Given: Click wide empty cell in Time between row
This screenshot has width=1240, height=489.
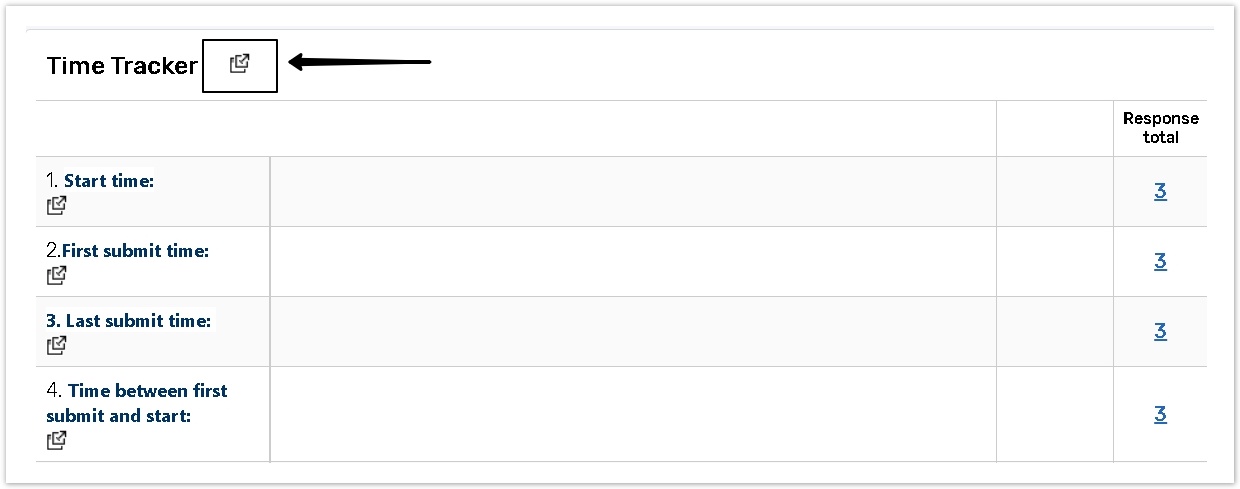Looking at the screenshot, I should [632, 414].
